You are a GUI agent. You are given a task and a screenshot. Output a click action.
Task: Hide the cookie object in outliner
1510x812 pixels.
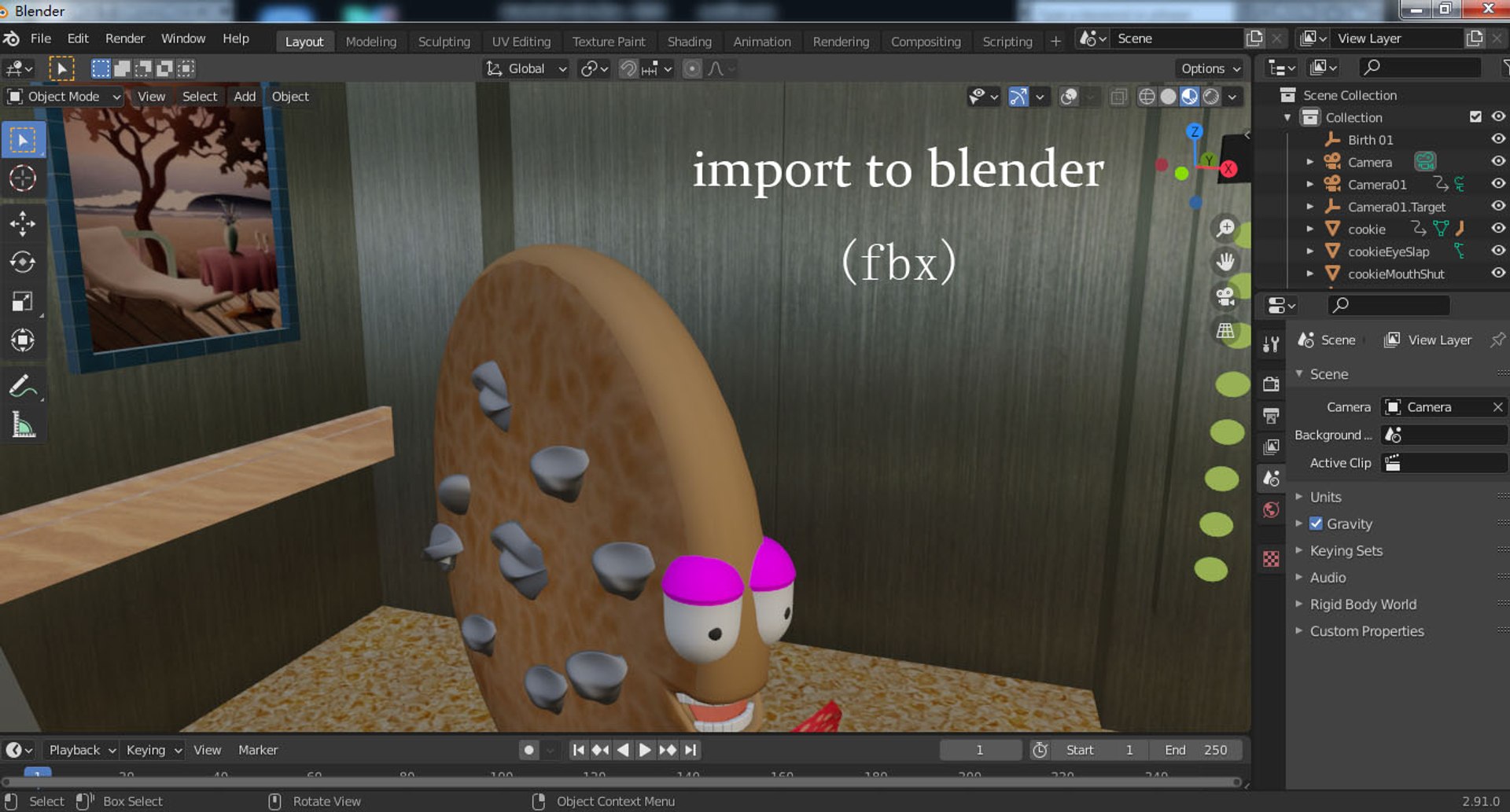(x=1498, y=229)
